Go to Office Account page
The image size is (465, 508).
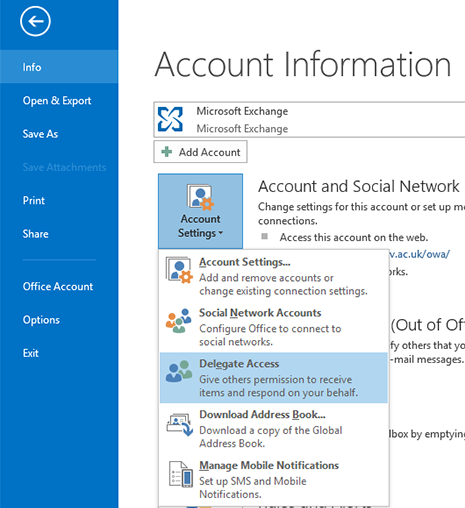pyautogui.click(x=58, y=286)
